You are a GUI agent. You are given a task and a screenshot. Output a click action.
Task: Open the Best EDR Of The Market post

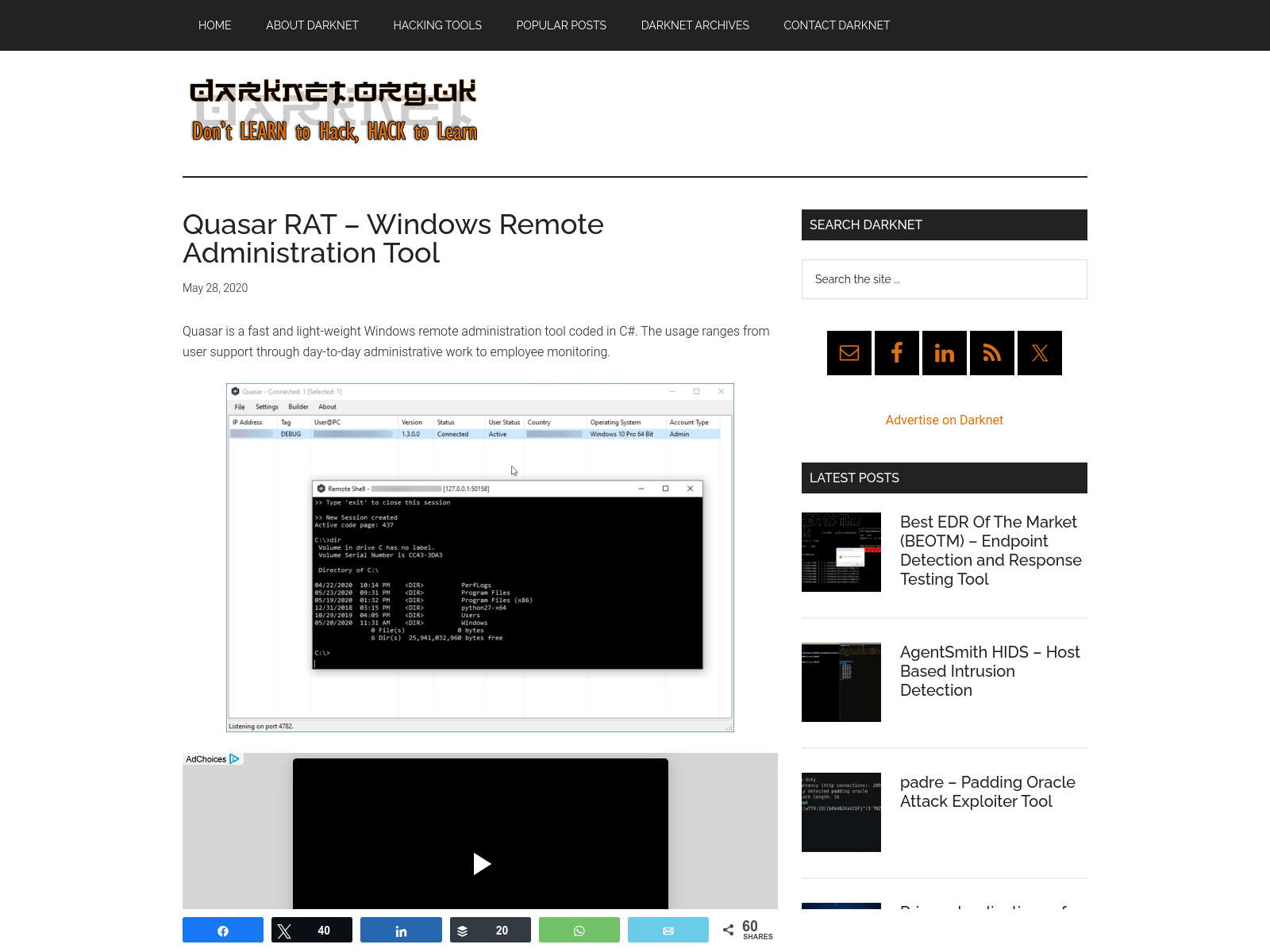pyautogui.click(x=991, y=551)
